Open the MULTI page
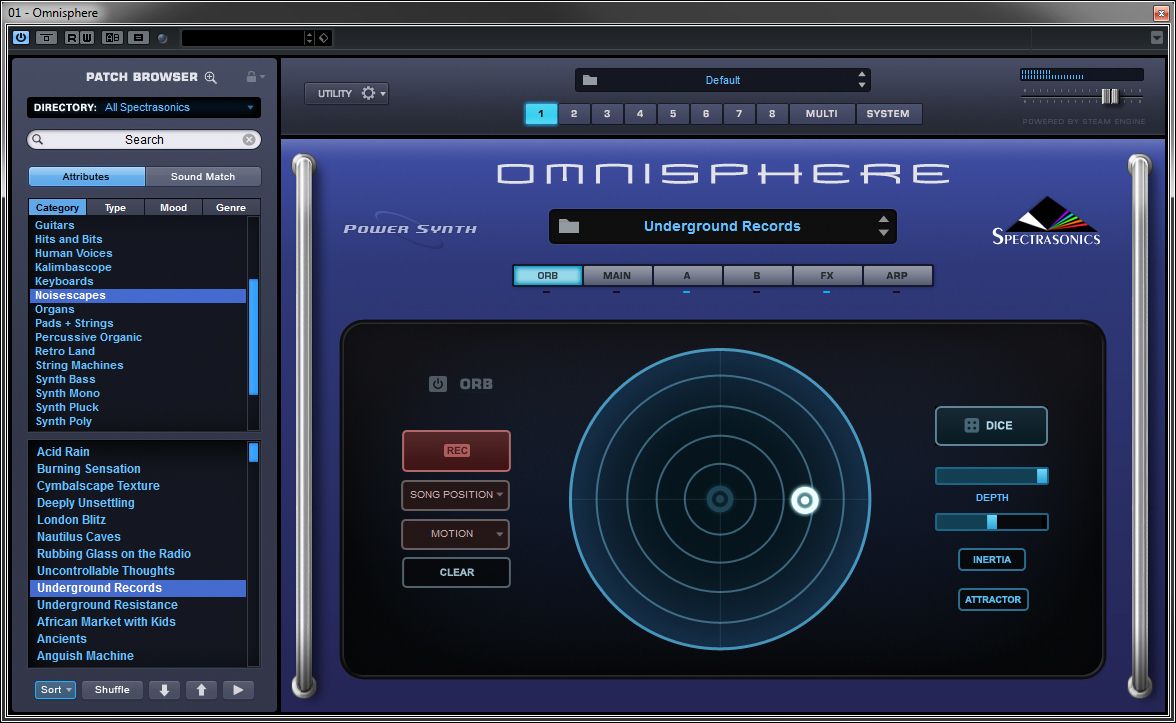The image size is (1176, 723). coord(821,114)
